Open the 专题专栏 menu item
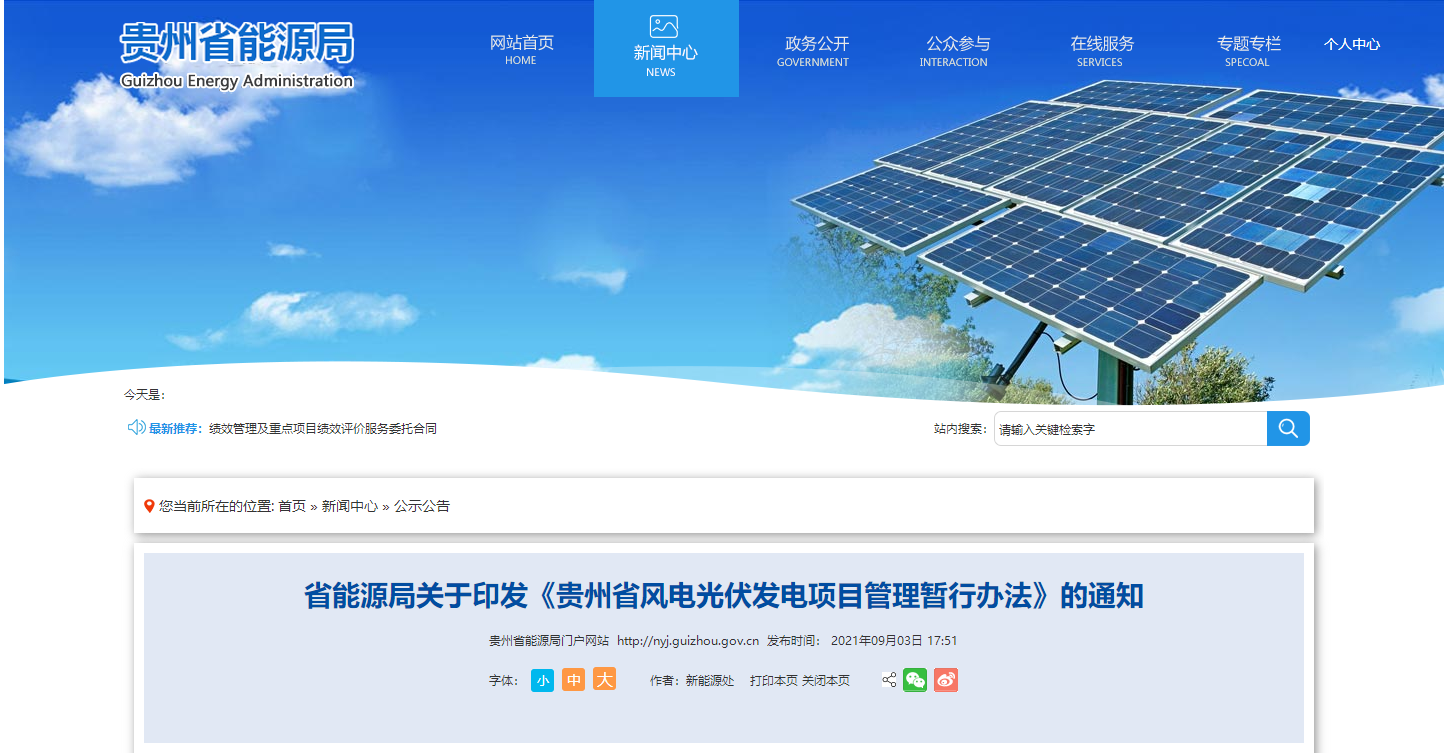 1248,50
